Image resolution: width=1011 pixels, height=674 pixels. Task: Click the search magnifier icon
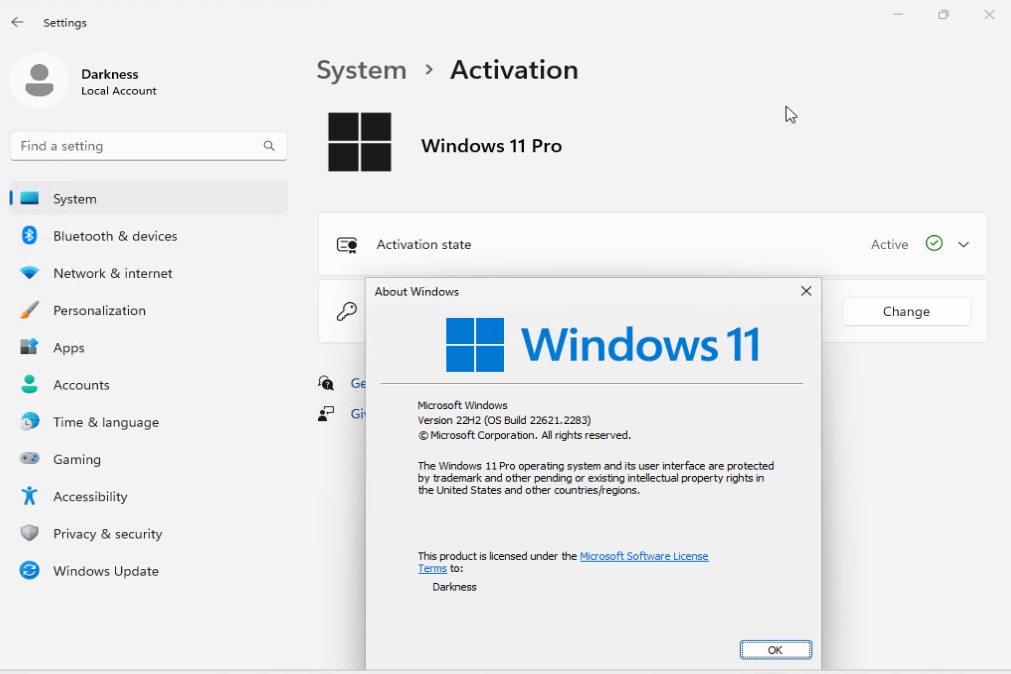pyautogui.click(x=269, y=146)
